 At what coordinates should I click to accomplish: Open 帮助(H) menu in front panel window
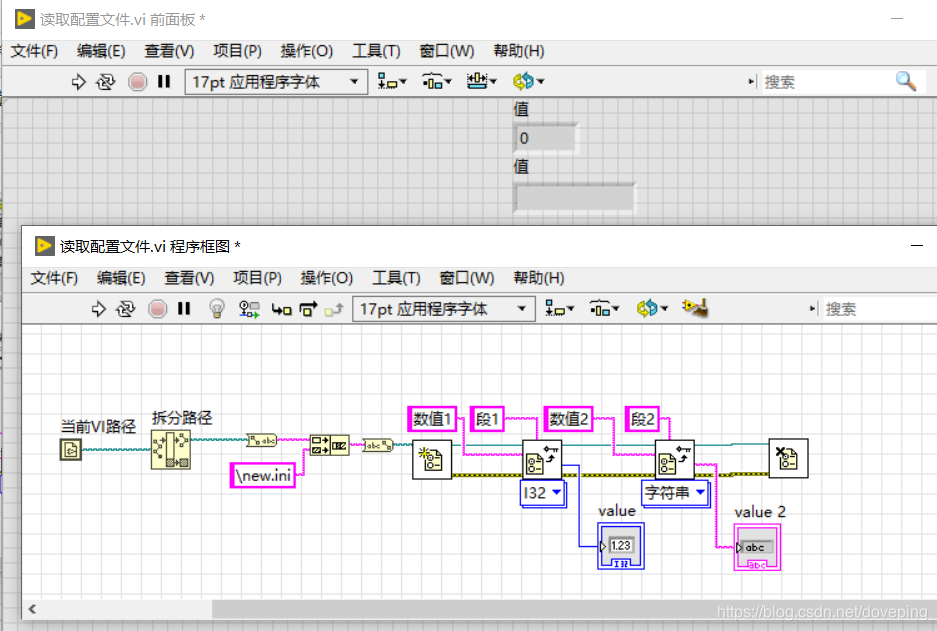(519, 51)
